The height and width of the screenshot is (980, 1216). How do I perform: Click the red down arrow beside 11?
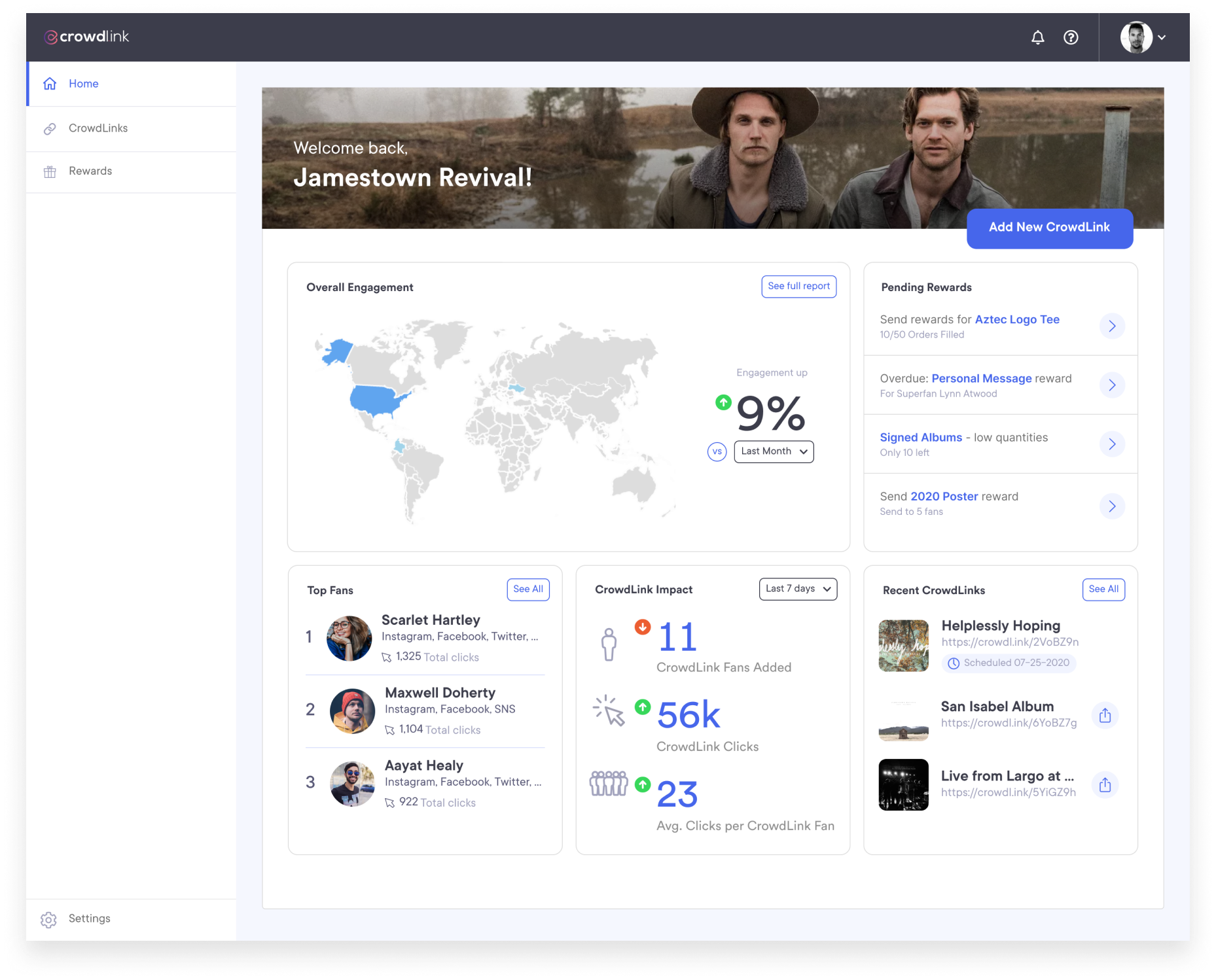[643, 627]
